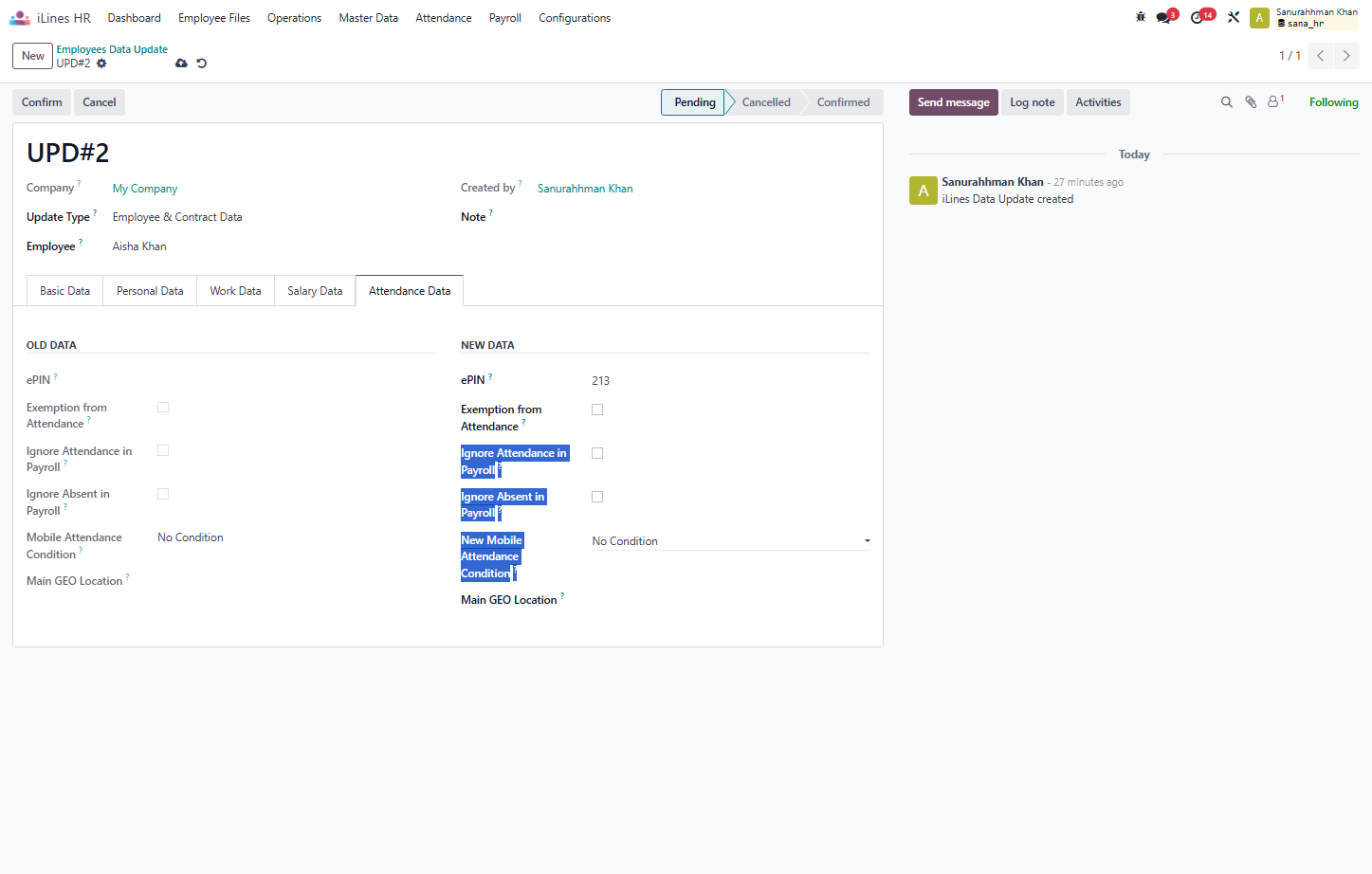Click the Confirm button
Viewport: 1372px width, 874px height.
[x=42, y=102]
